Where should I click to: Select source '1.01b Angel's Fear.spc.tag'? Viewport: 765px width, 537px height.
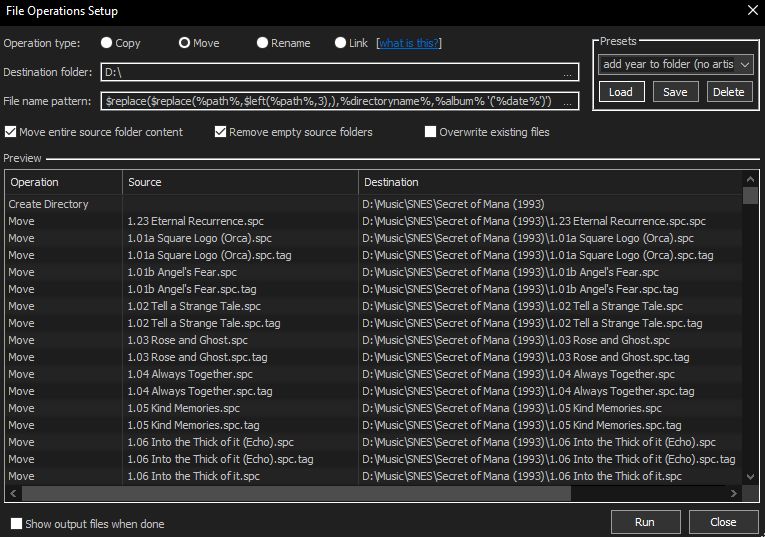[191, 290]
